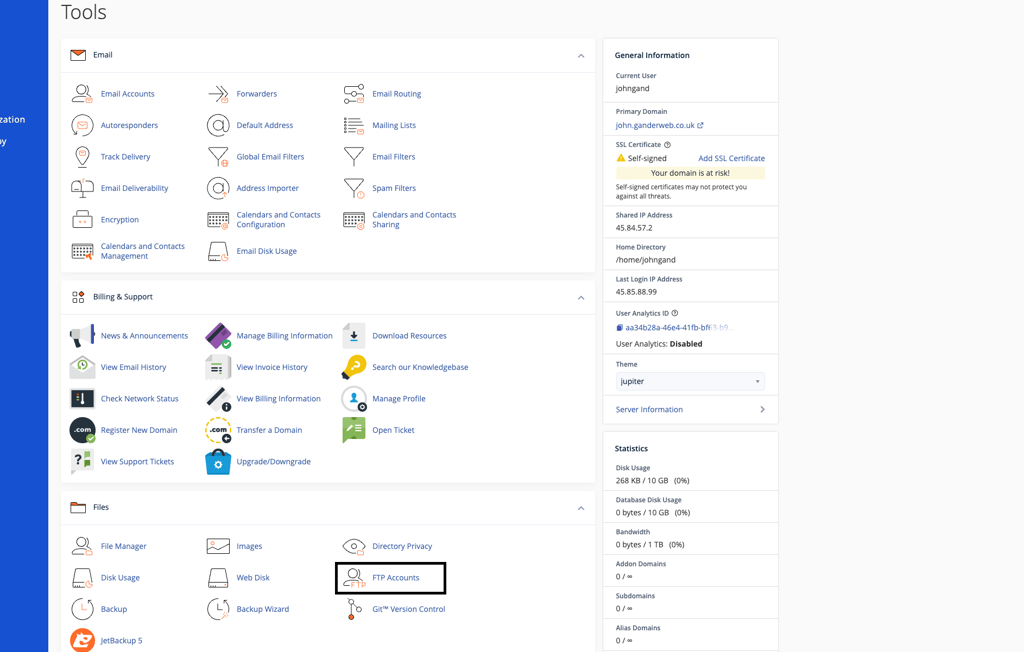Open the john.ganderweb.co.uk primary domain link
The width and height of the screenshot is (1024, 652).
point(659,125)
